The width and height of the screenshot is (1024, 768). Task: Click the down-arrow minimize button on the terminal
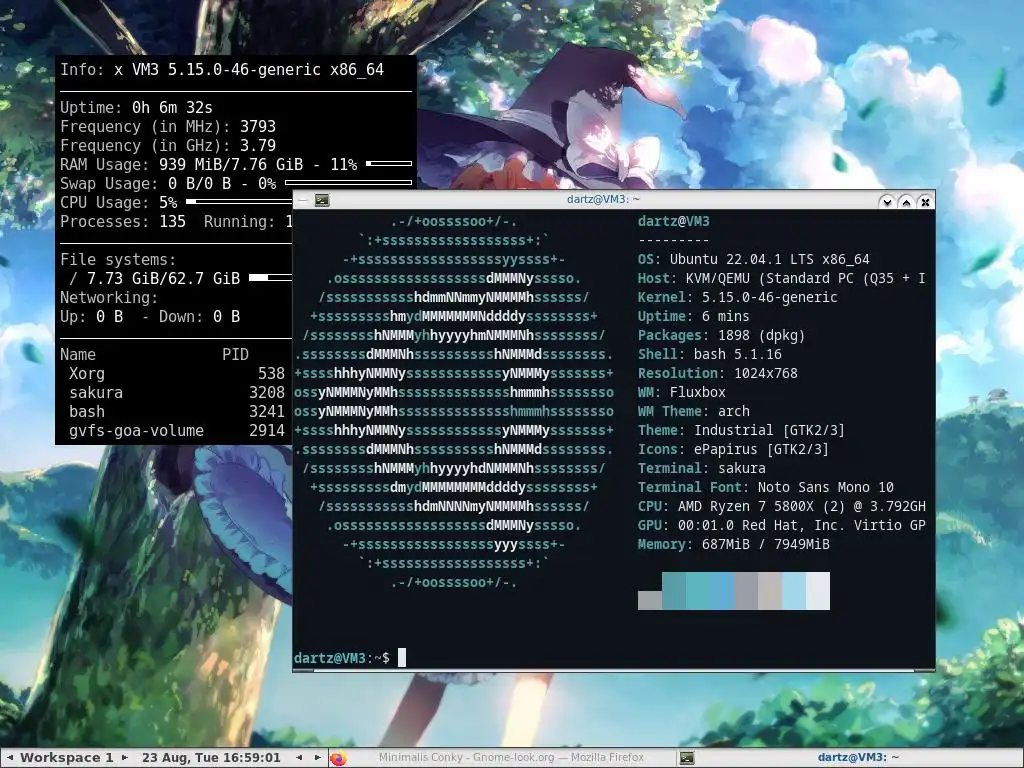click(887, 202)
